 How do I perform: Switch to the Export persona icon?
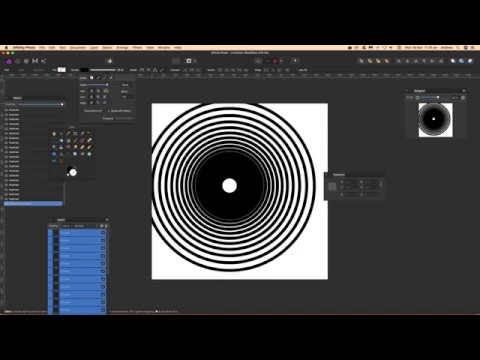click(x=44, y=61)
